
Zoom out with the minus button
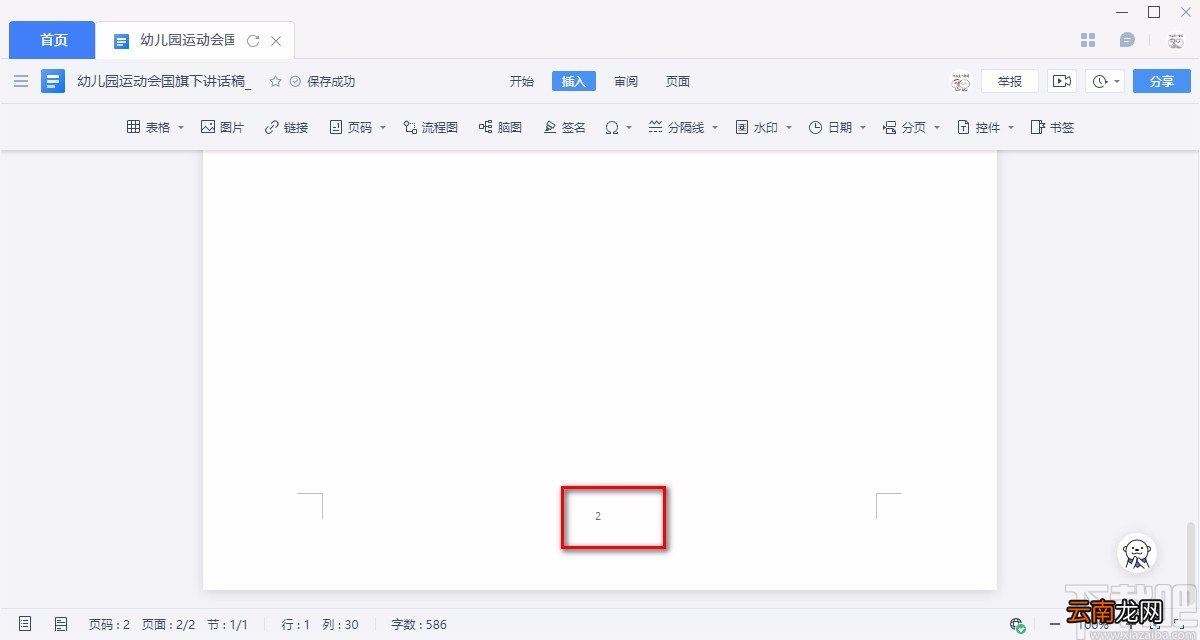(x=1054, y=624)
